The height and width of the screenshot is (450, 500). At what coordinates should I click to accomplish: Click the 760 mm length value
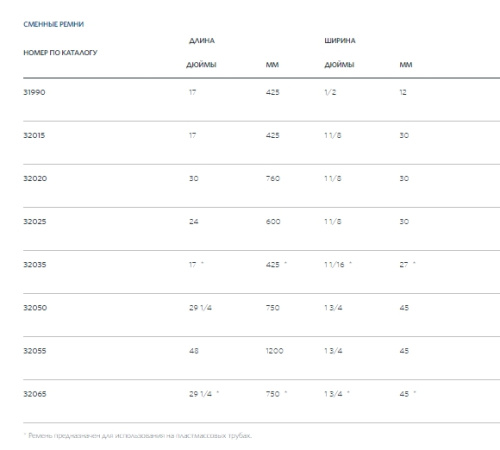pyautogui.click(x=273, y=178)
